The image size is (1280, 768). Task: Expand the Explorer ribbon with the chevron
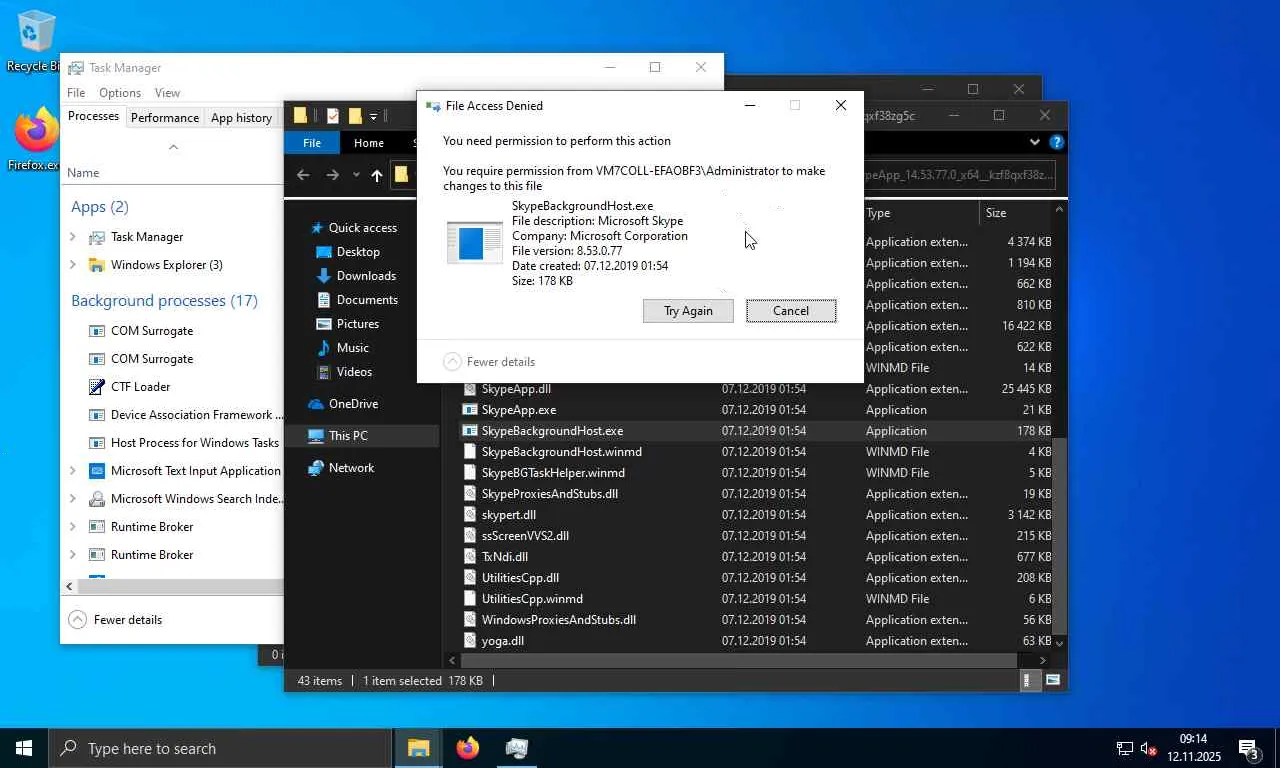click(x=1035, y=142)
